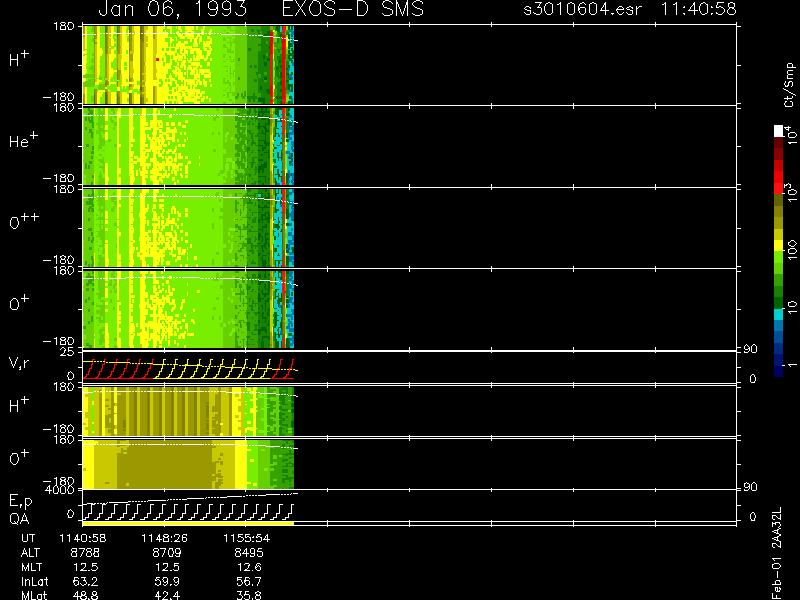The width and height of the screenshot is (800, 600).
Task: Select MLat value 48.8
Action: click(x=85, y=595)
